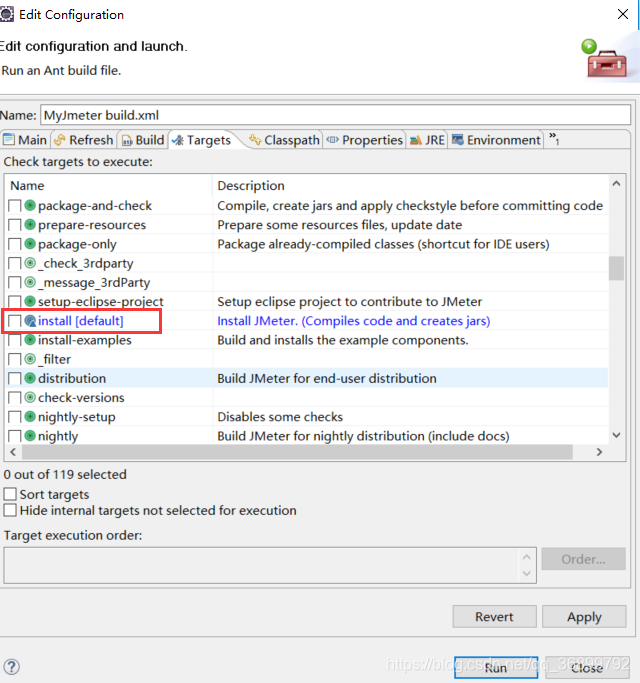Switch to the JRE tab
The height and width of the screenshot is (683, 640).
pyautogui.click(x=427, y=140)
